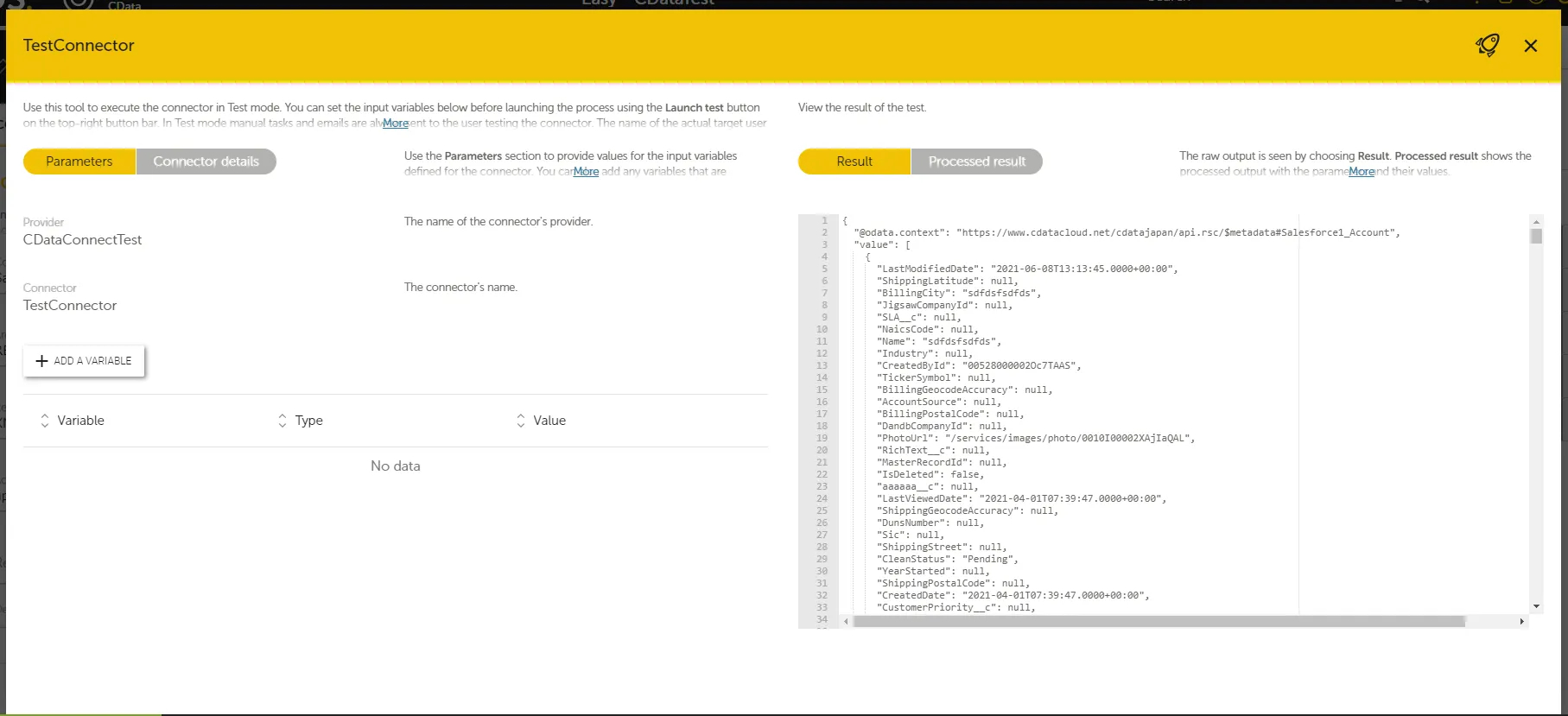
Task: Click the horizontal scrollbar thumb under JSON output
Action: click(x=1158, y=622)
